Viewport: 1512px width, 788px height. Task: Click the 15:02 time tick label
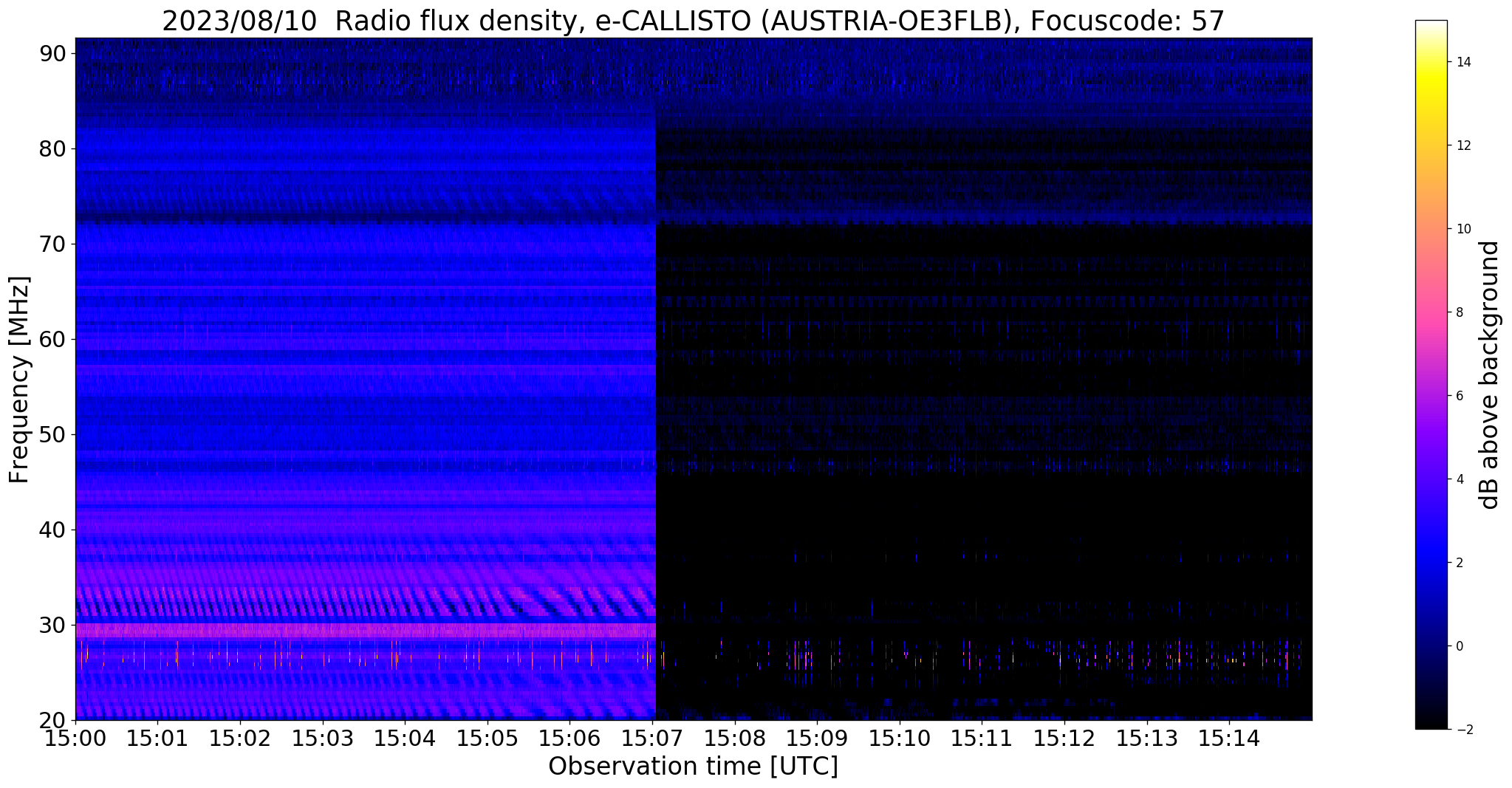coord(240,738)
